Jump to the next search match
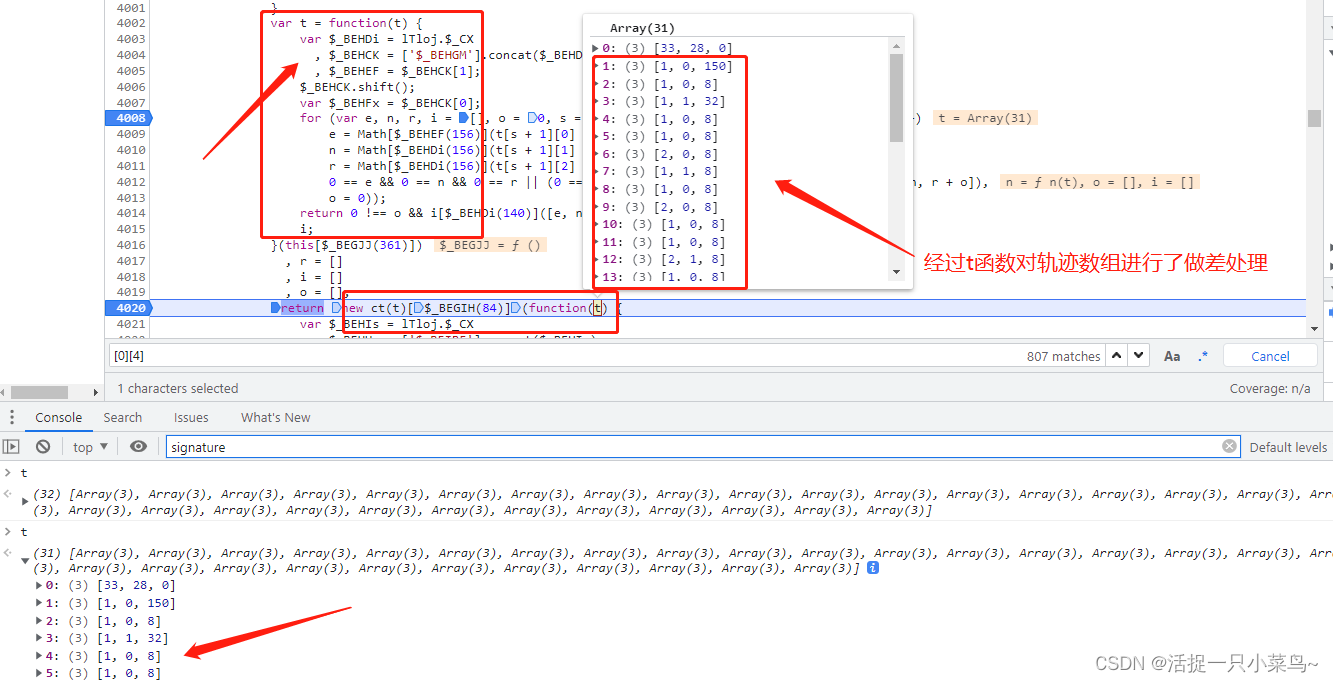1333x682 pixels. pyautogui.click(x=1140, y=356)
